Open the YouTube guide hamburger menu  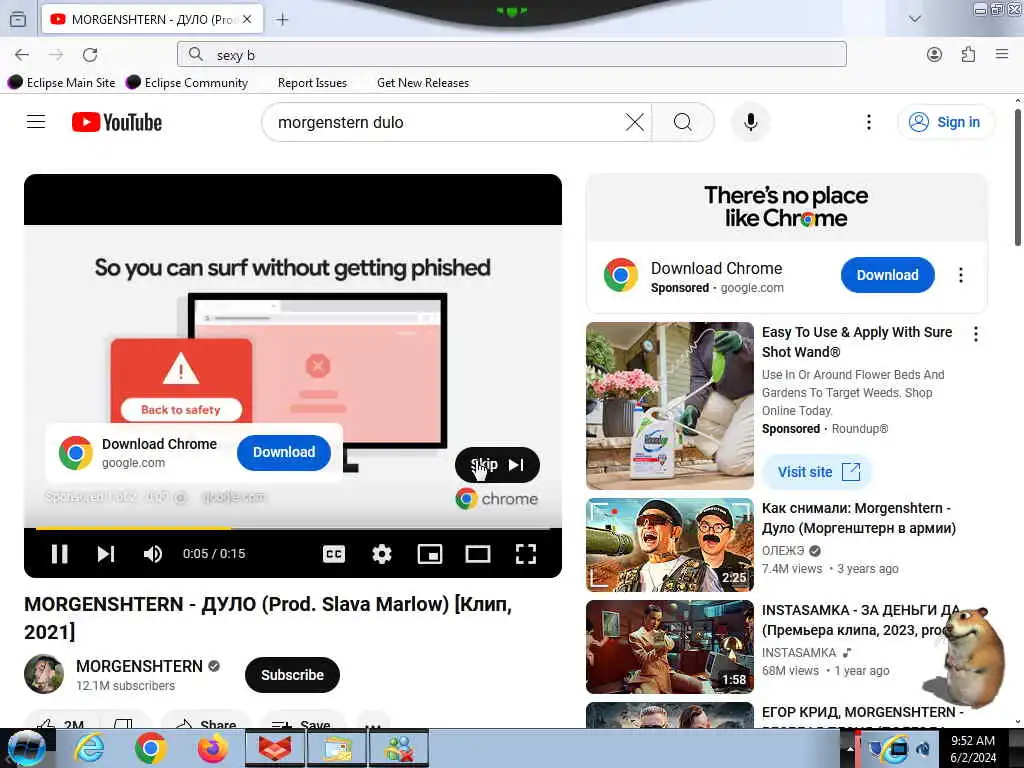click(x=36, y=122)
